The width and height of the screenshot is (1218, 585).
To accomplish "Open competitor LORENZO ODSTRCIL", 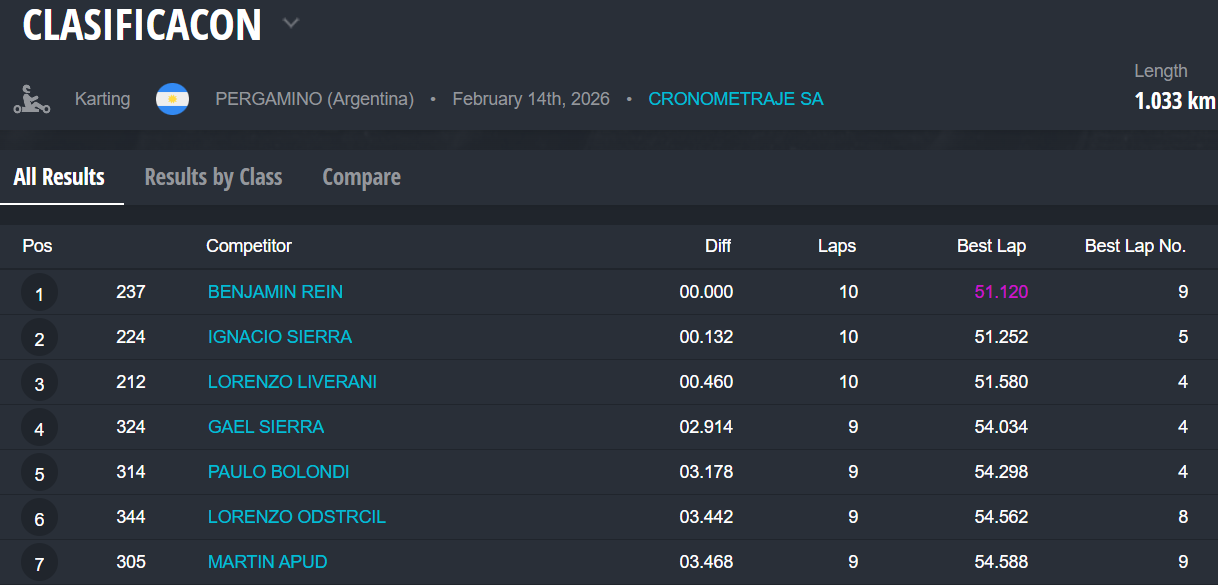I will [297, 517].
